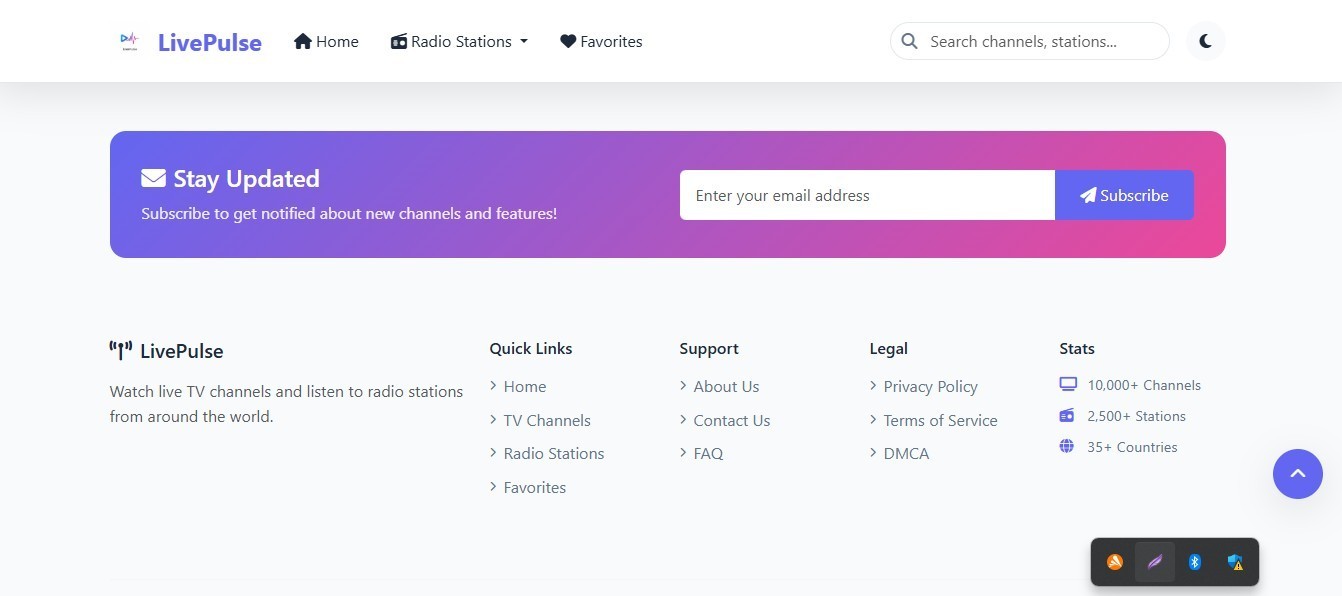Screen dimensions: 1342x596
Task: Open Favorites in the navigation bar
Action: [x=601, y=41]
